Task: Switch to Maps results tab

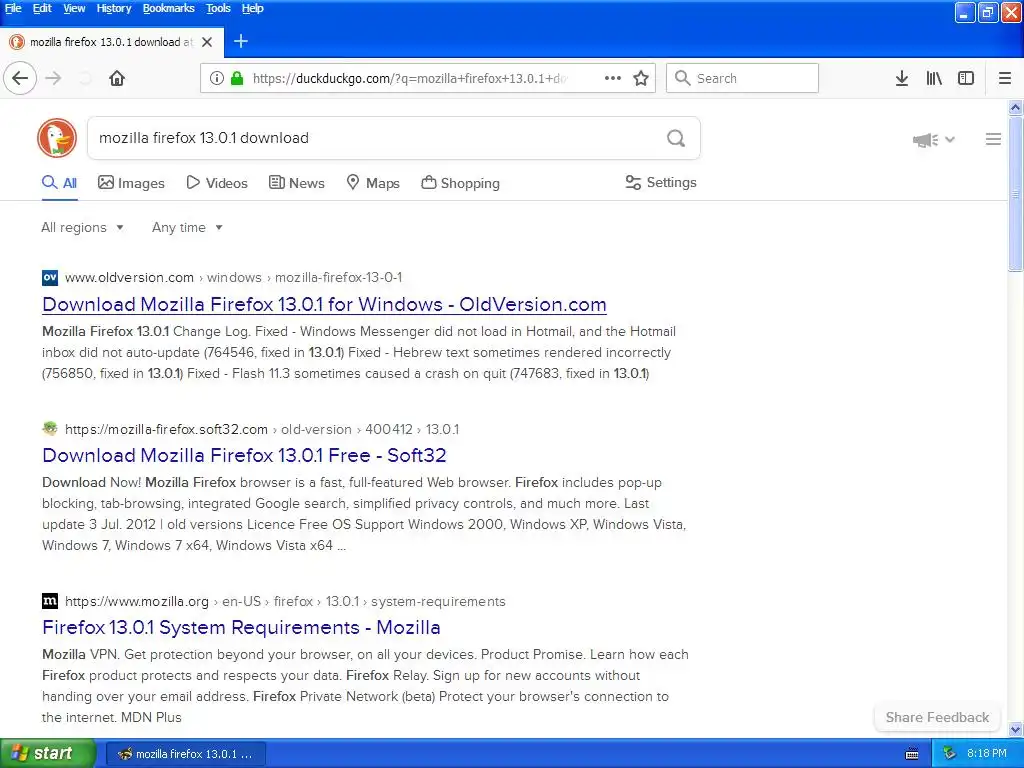Action: (373, 183)
